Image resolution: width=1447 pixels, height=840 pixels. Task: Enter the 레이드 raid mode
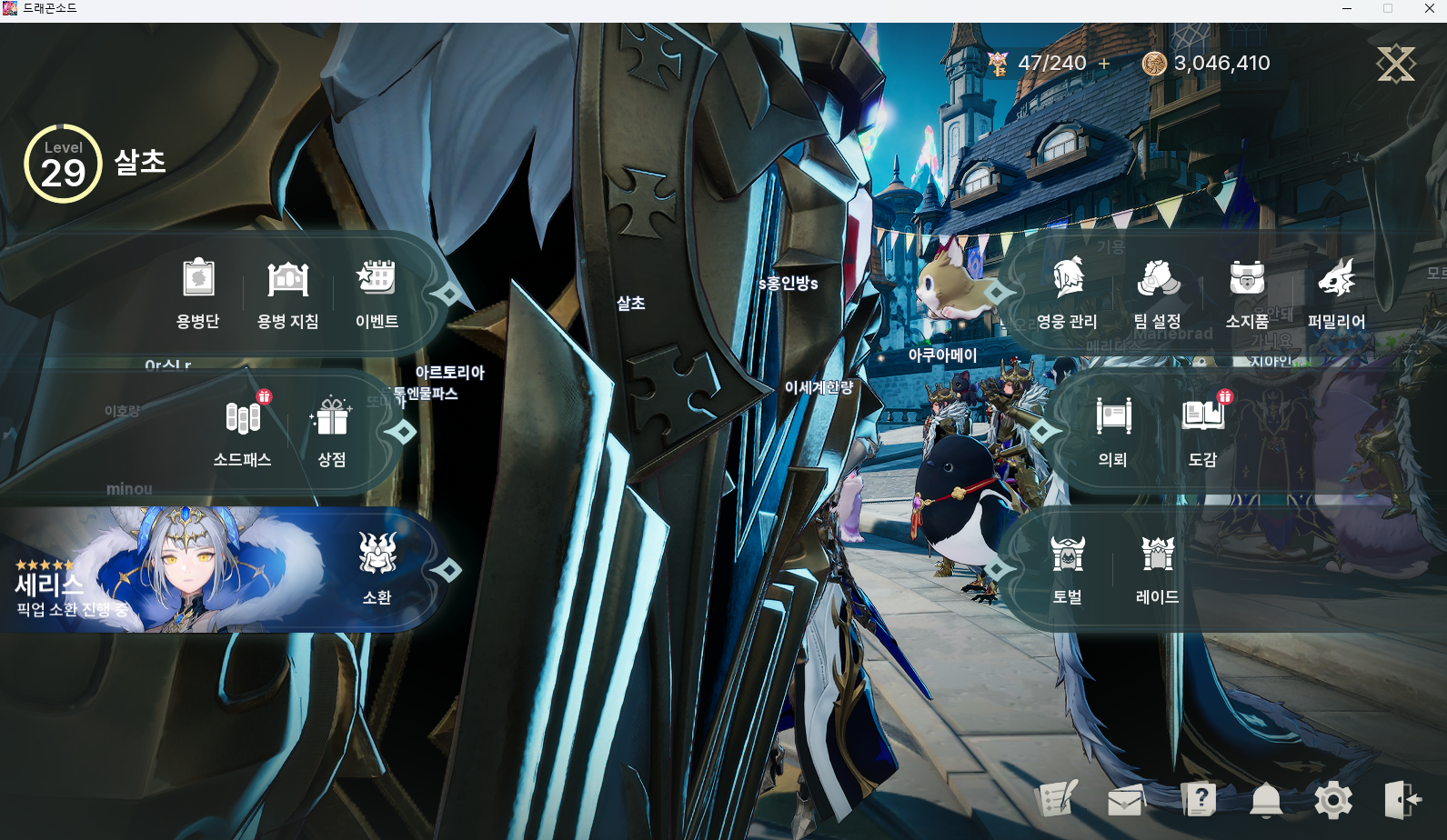(x=1157, y=555)
